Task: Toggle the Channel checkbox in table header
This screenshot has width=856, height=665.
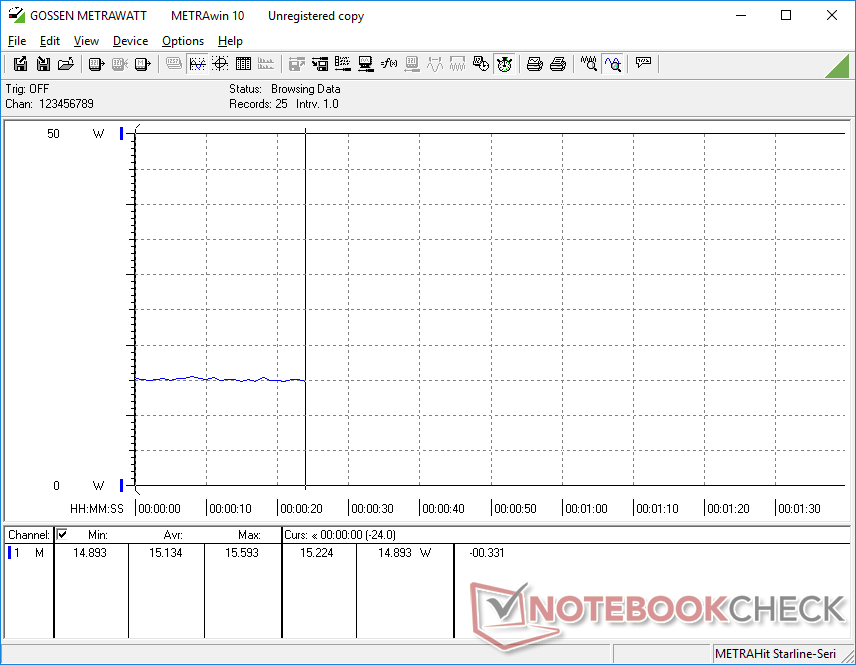Action: 62,534
